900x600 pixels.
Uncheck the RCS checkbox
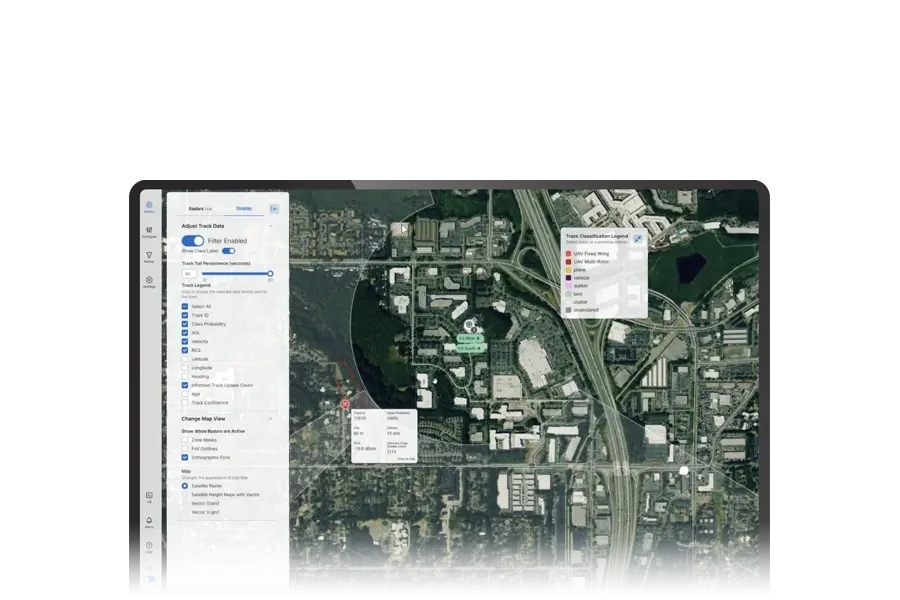click(x=185, y=350)
